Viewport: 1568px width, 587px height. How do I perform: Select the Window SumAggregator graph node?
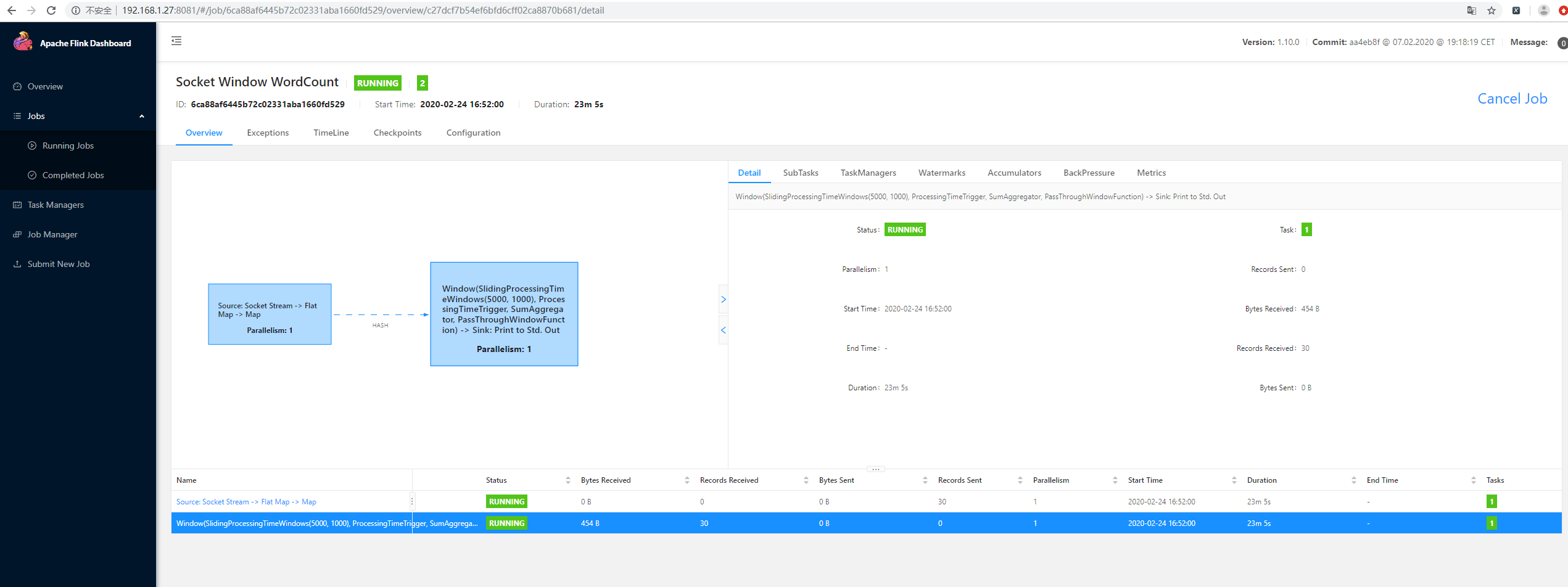[x=504, y=314]
